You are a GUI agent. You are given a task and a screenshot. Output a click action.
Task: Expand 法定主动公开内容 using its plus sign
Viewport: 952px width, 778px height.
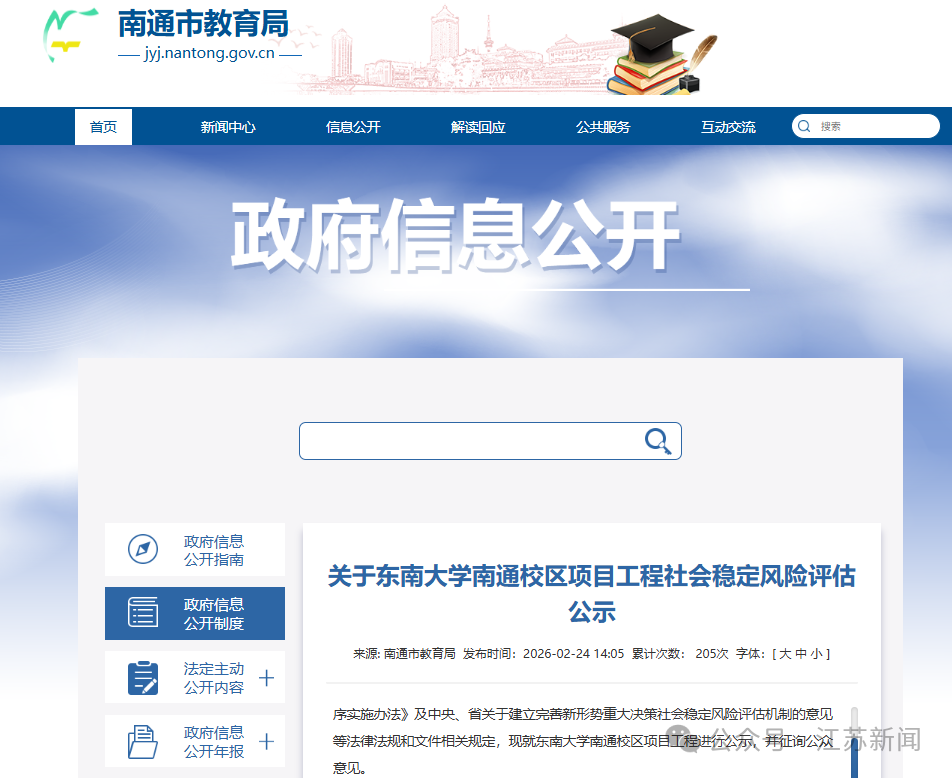pos(266,677)
